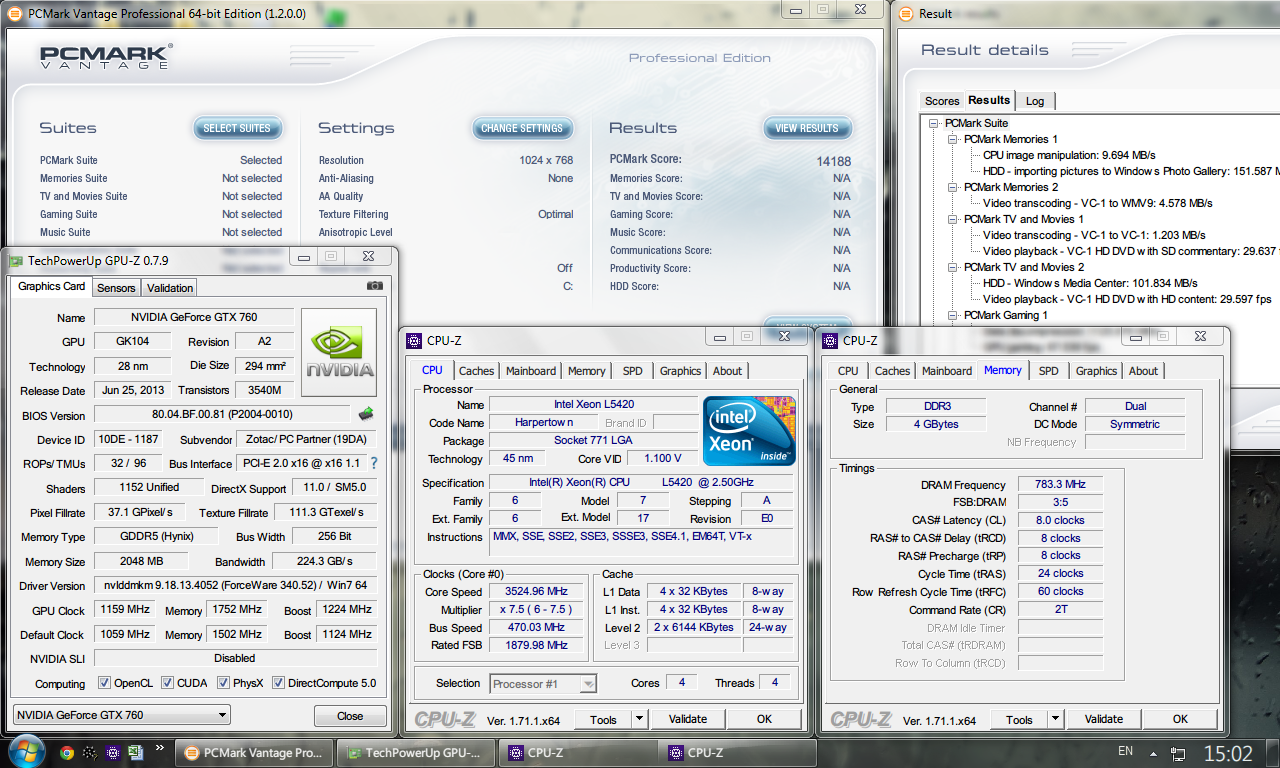Click the GPU-Z title bar icon
Screen dimensions: 1280x768
click(16, 260)
